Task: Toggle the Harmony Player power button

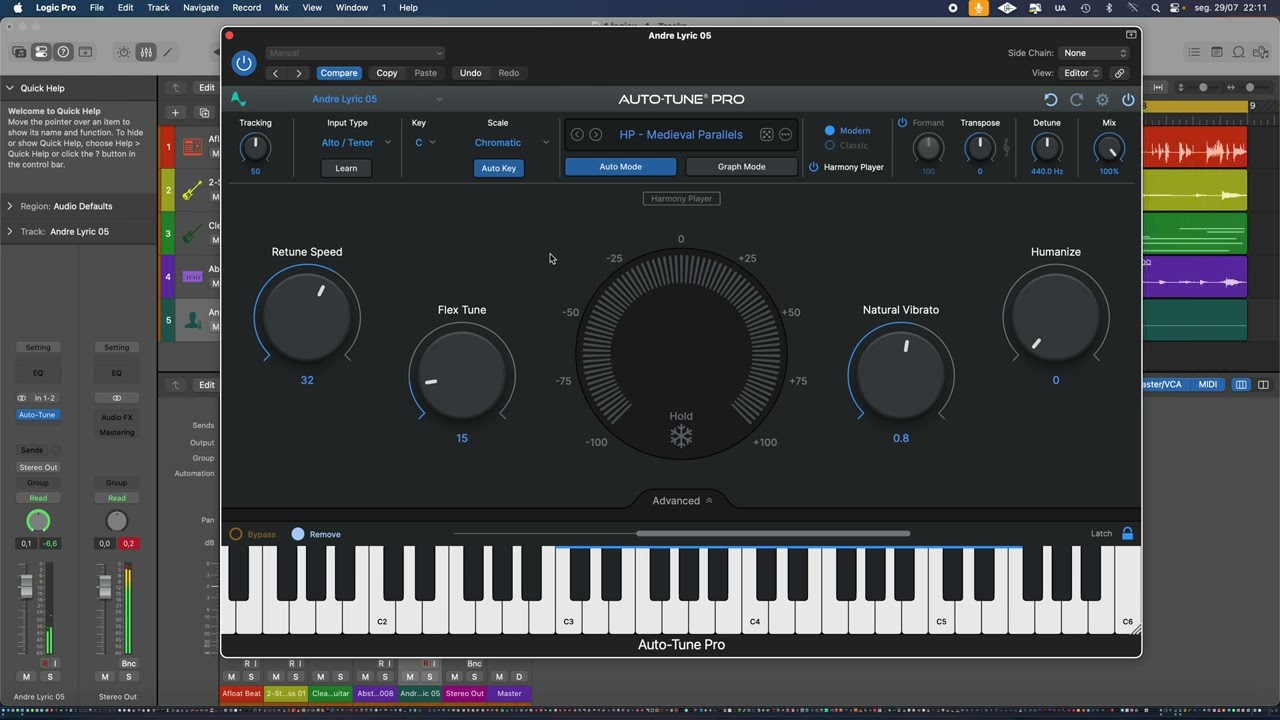Action: (813, 167)
